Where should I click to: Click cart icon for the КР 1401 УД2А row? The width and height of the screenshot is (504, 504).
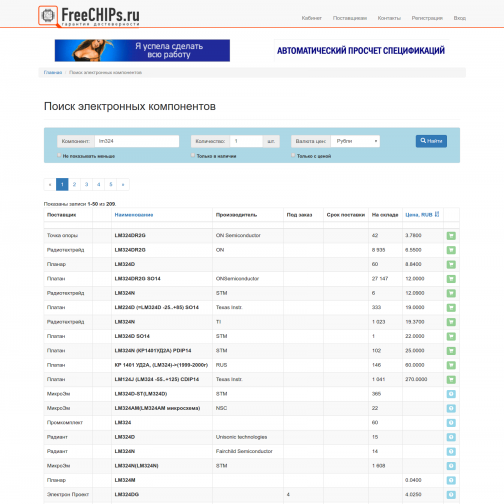tap(451, 365)
